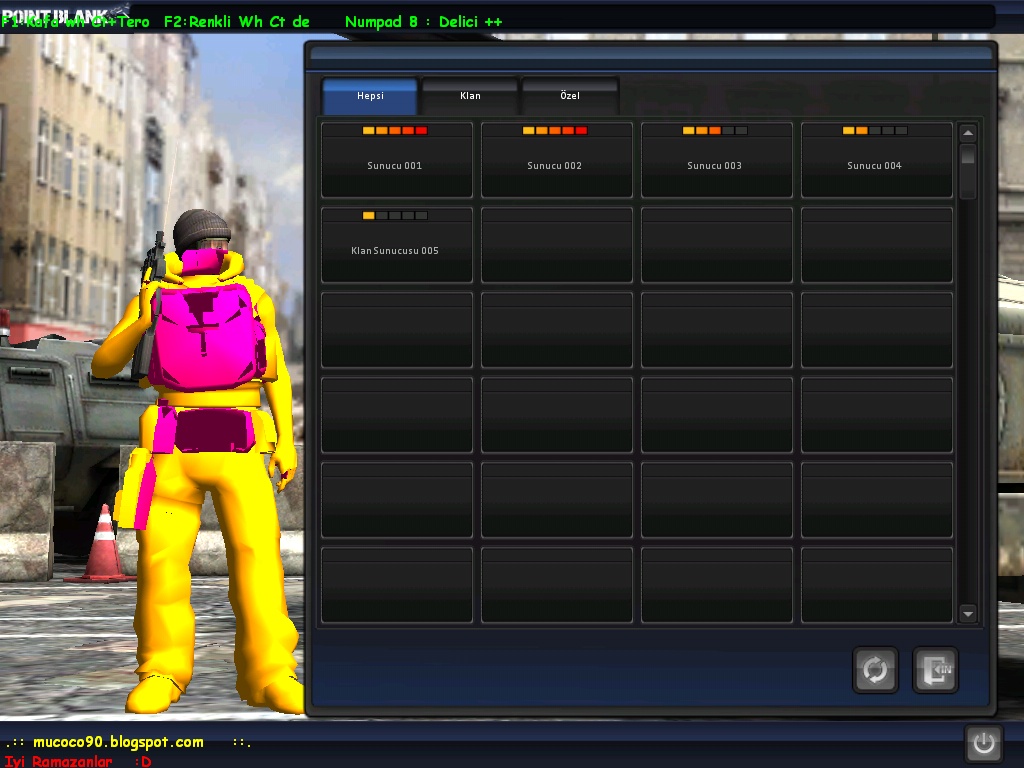The image size is (1024, 768).
Task: Click the 'Numpad 8 : Delici ++' text
Action: (423, 22)
